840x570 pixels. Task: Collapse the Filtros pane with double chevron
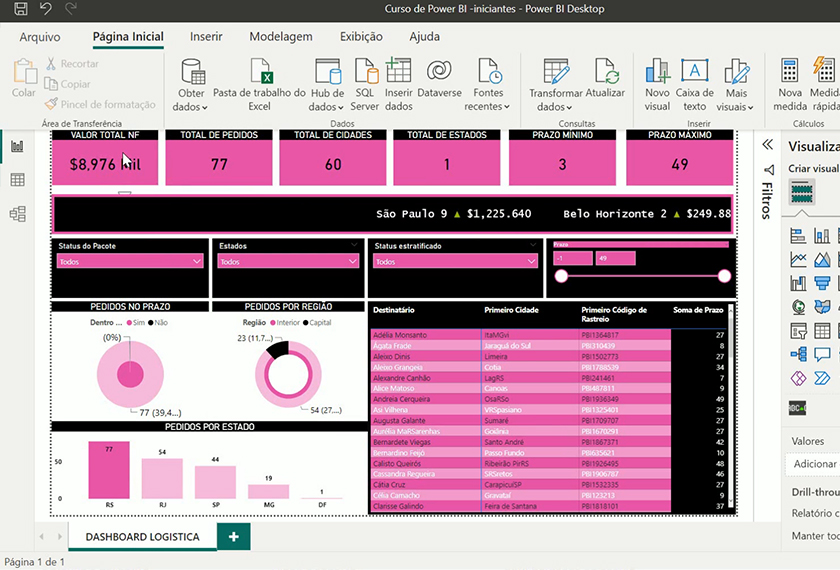pyautogui.click(x=768, y=144)
